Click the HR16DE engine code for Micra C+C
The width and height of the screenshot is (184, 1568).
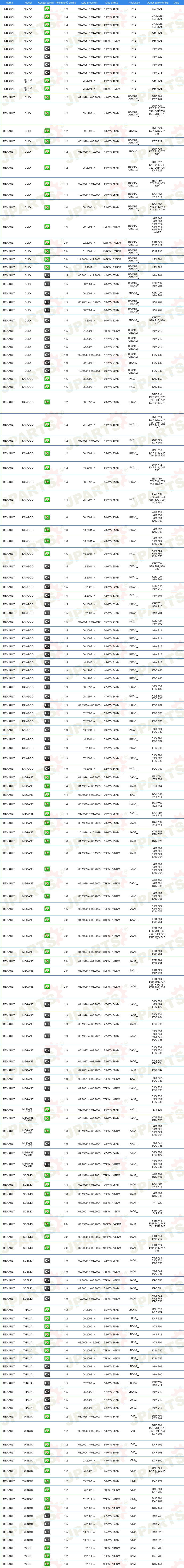point(157,88)
